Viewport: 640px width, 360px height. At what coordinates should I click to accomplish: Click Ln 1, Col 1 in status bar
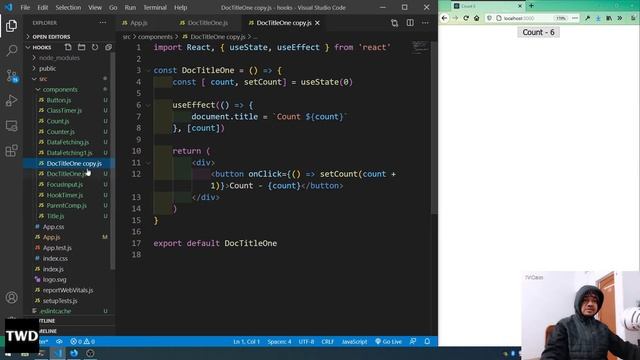pos(247,341)
